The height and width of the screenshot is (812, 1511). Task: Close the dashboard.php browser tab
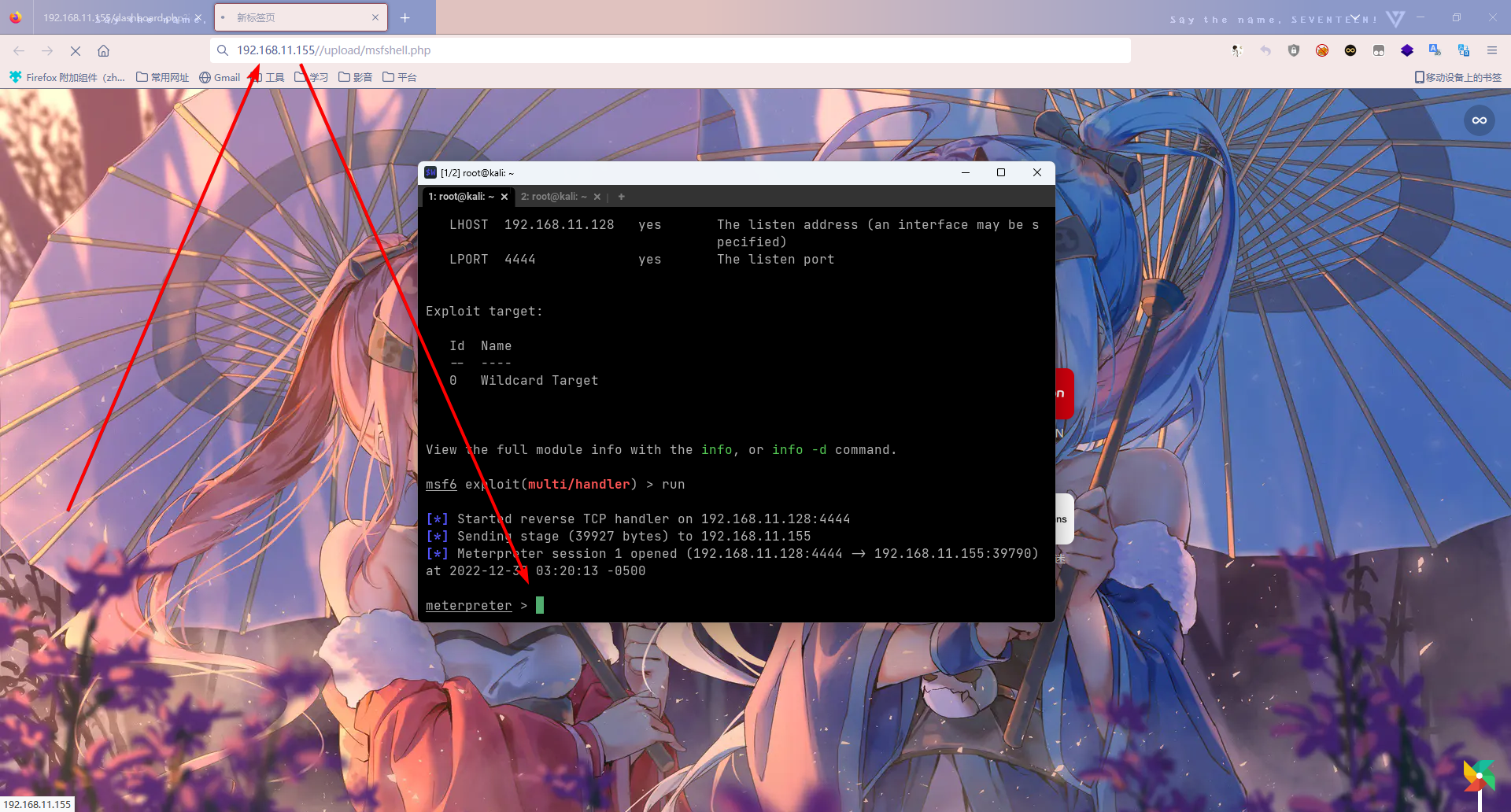[198, 17]
